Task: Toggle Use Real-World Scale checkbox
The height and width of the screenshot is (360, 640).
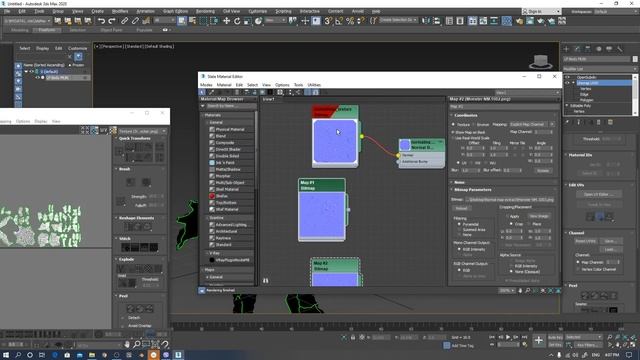Action: tap(453, 138)
